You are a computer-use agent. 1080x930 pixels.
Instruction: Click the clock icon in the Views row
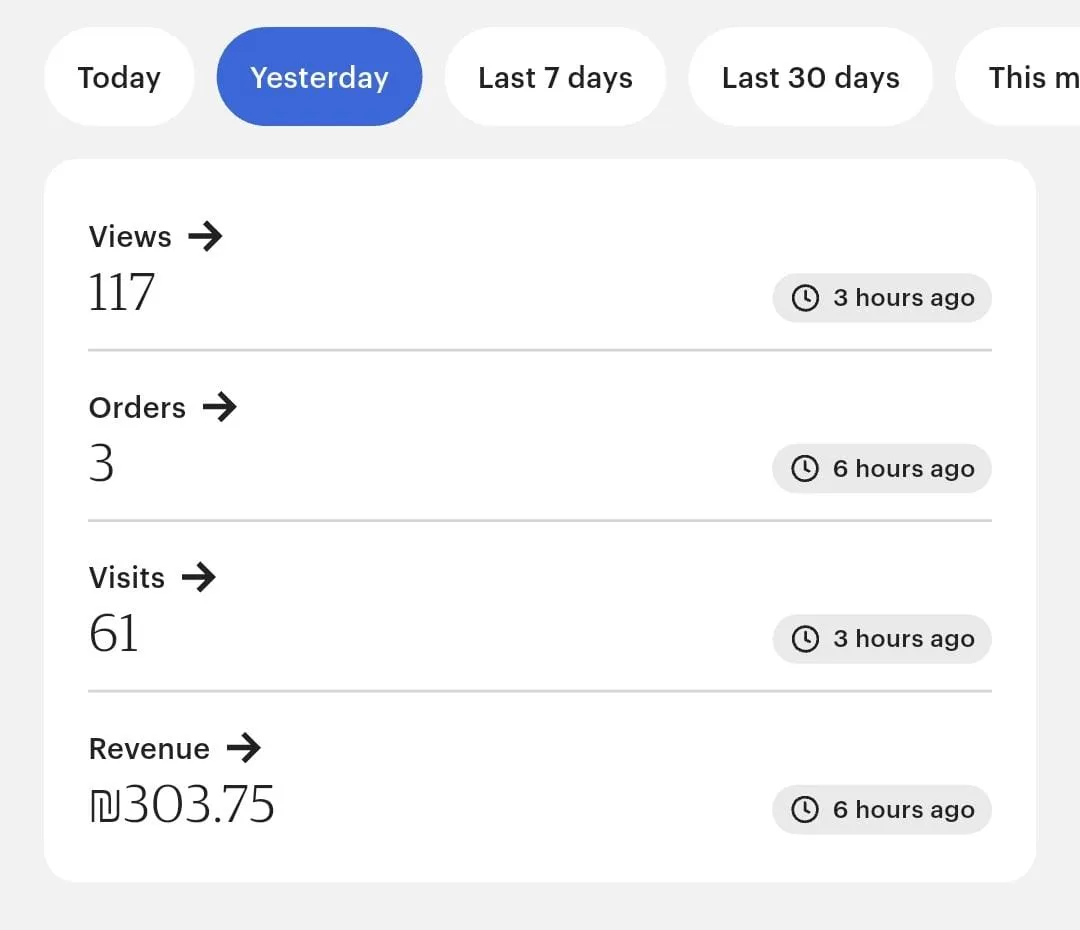point(805,298)
